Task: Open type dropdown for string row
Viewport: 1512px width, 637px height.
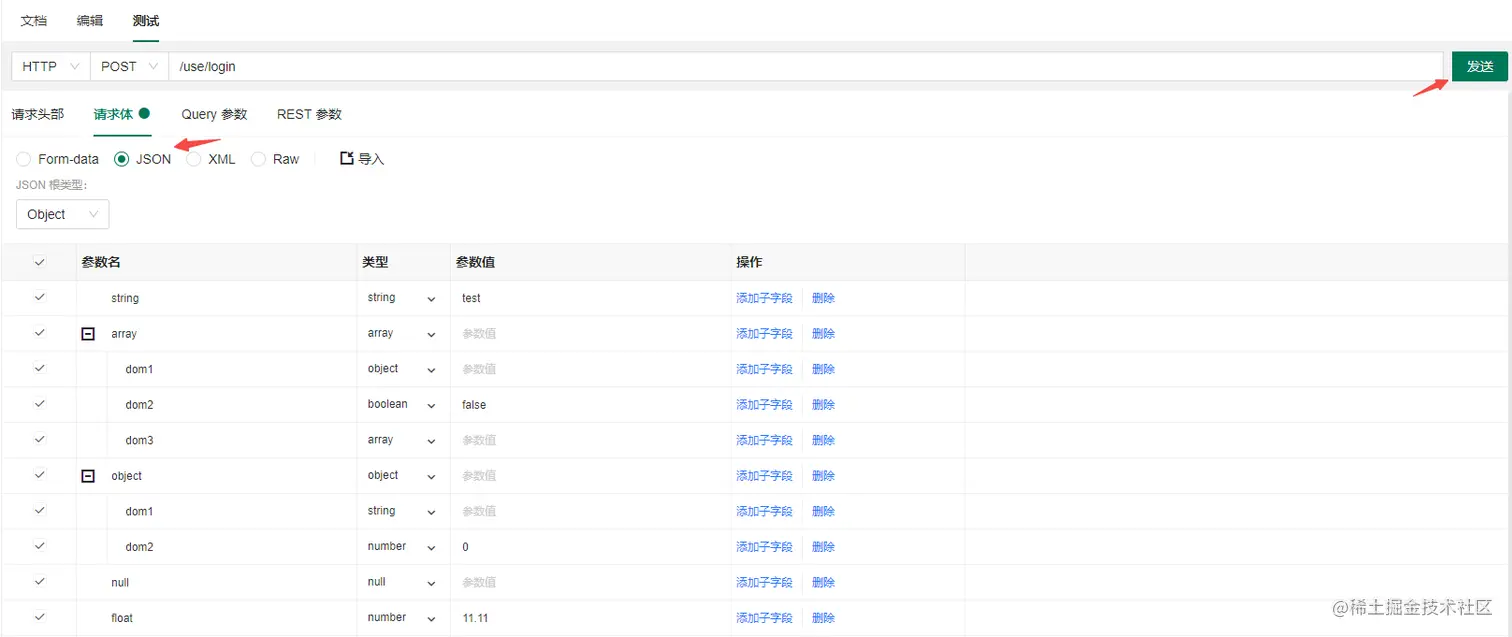Action: pyautogui.click(x=403, y=298)
